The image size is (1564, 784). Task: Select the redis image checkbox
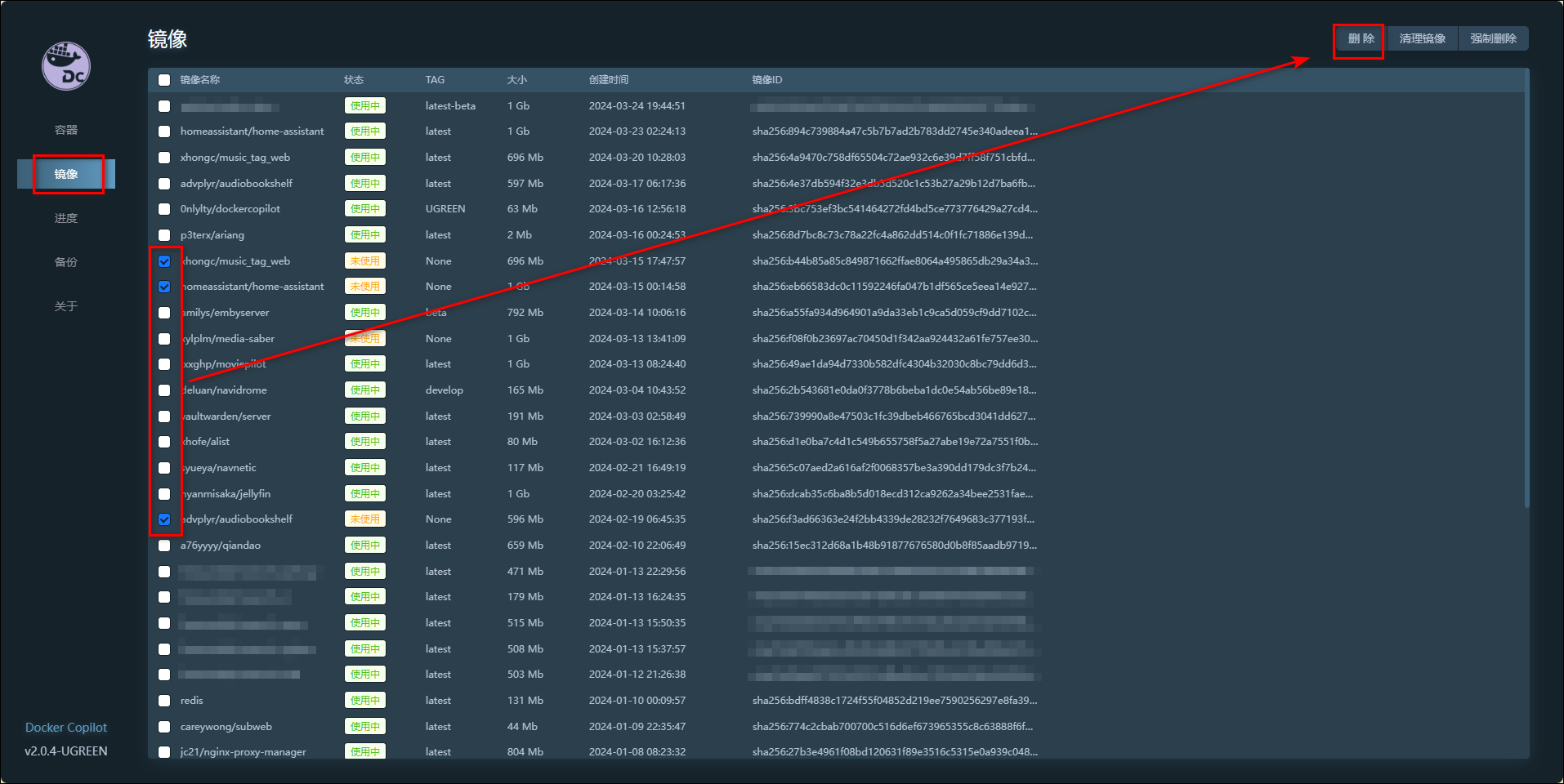click(x=164, y=701)
